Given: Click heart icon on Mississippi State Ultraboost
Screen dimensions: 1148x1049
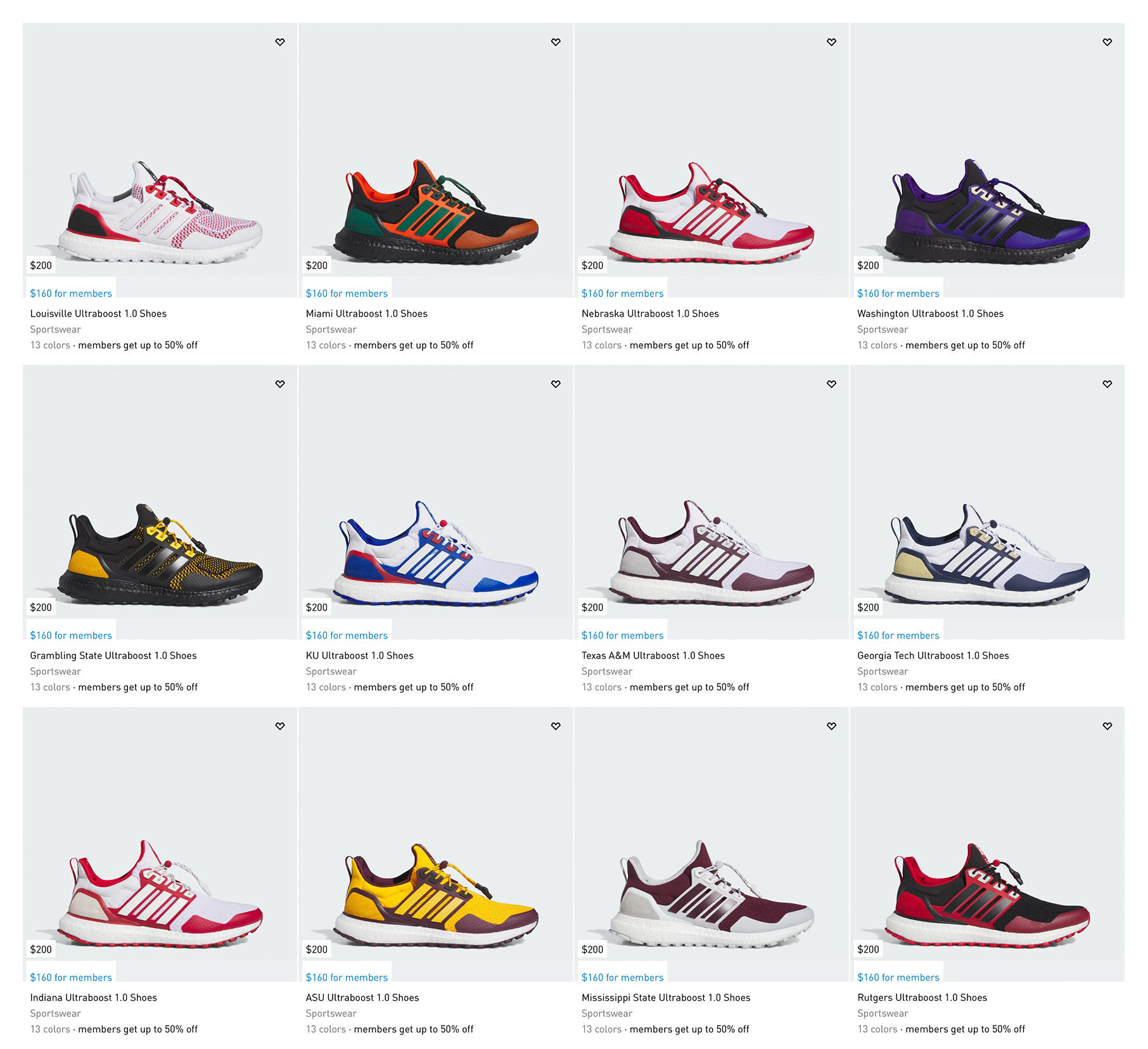Looking at the screenshot, I should (831, 726).
